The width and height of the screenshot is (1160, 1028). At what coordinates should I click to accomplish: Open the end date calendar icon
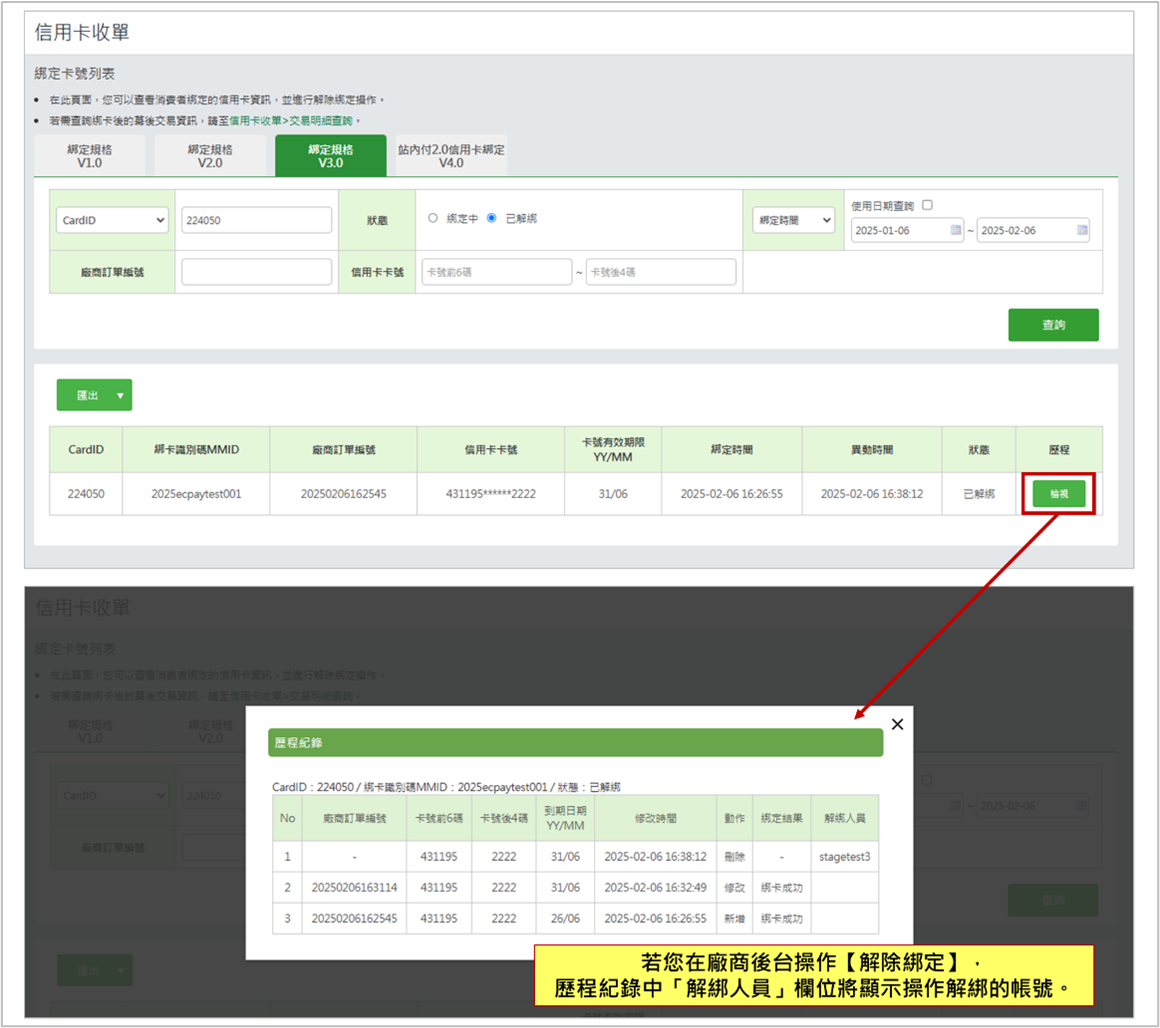1081,230
